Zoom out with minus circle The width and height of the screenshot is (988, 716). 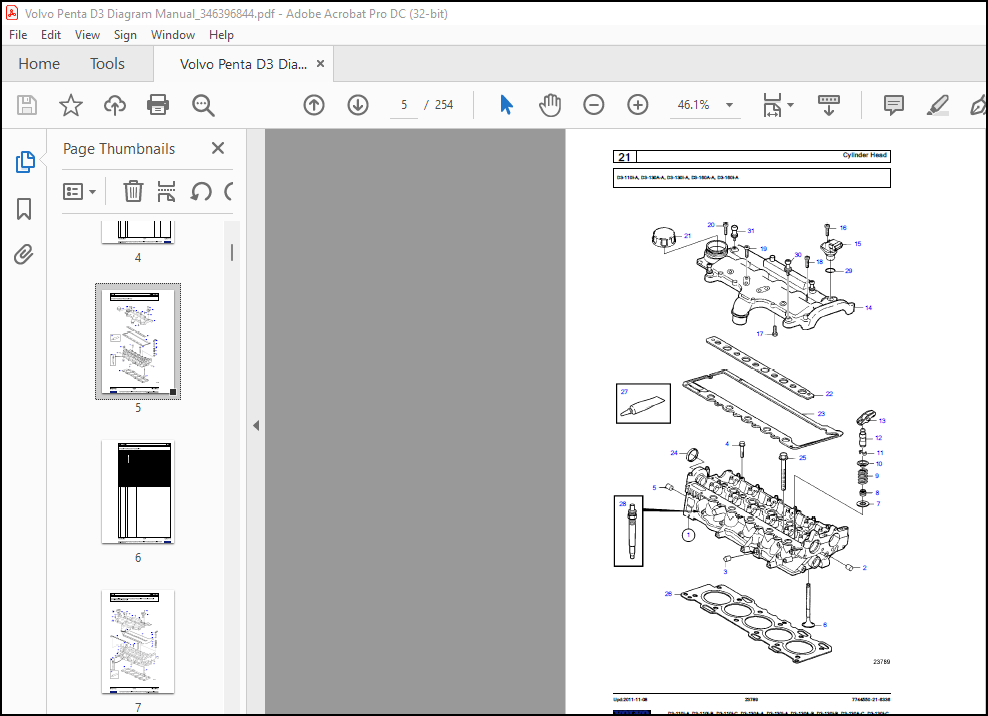point(594,105)
